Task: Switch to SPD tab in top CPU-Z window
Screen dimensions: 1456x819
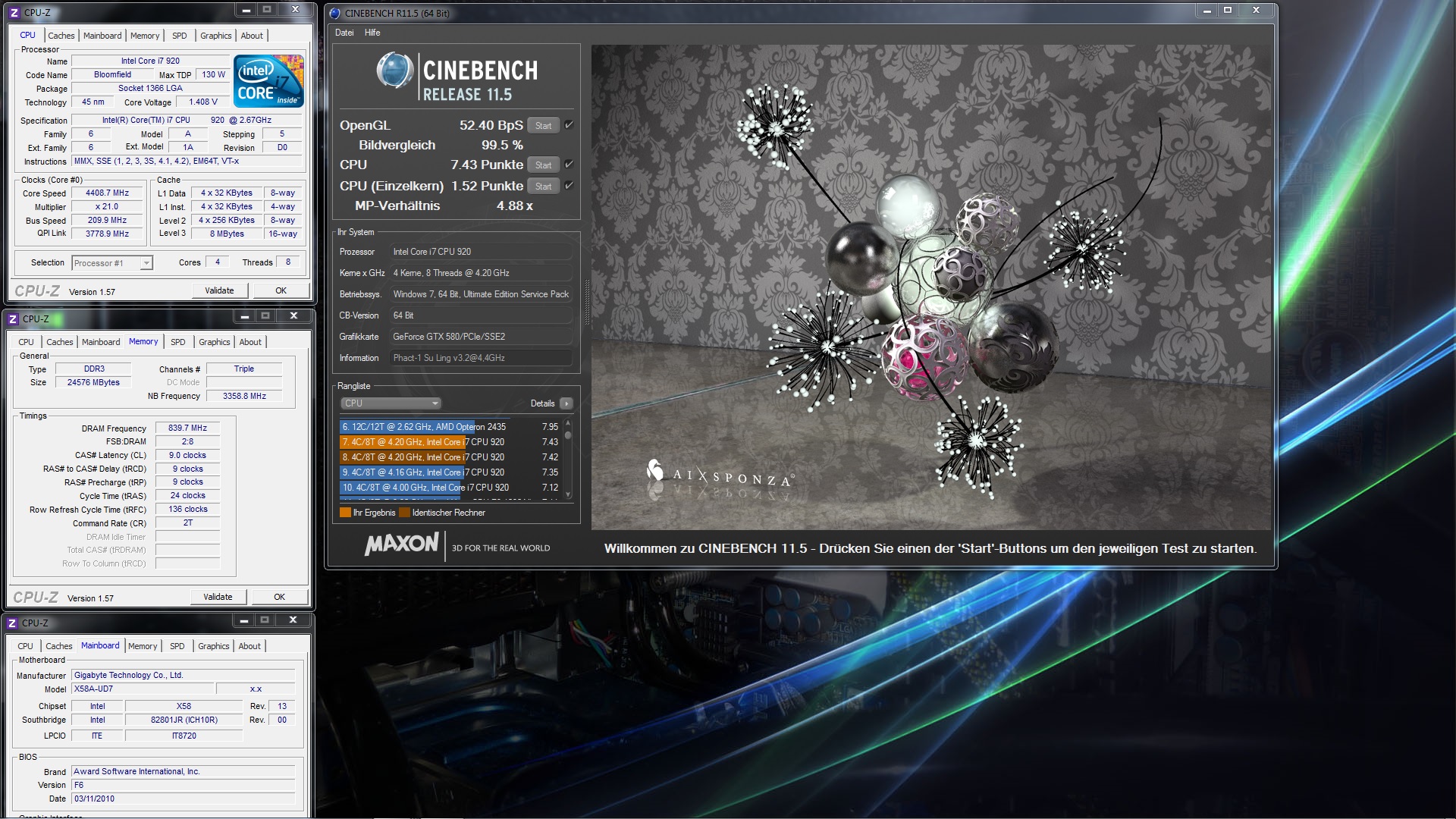Action: (180, 36)
